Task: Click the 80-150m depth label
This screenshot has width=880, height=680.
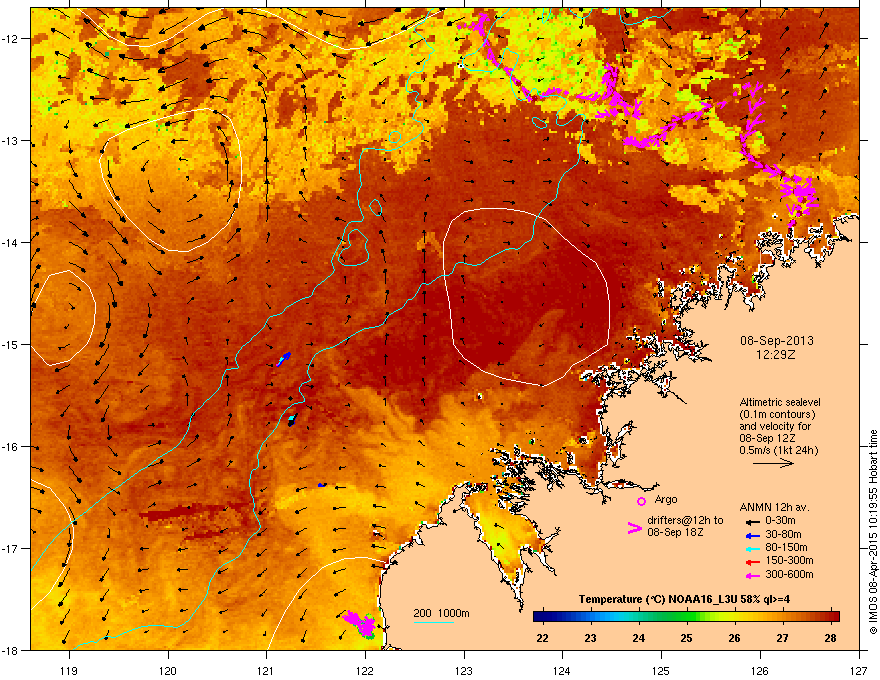Action: click(x=786, y=548)
